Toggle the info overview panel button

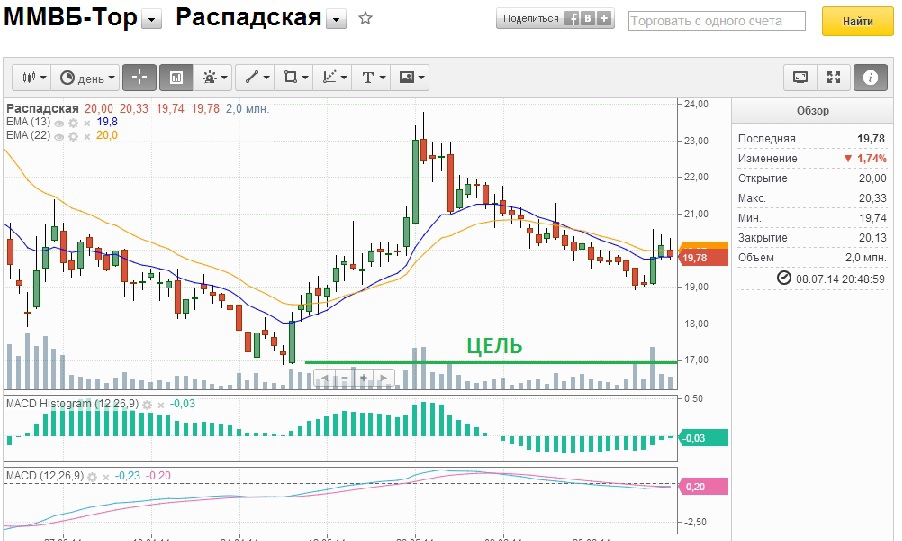[x=870, y=77]
